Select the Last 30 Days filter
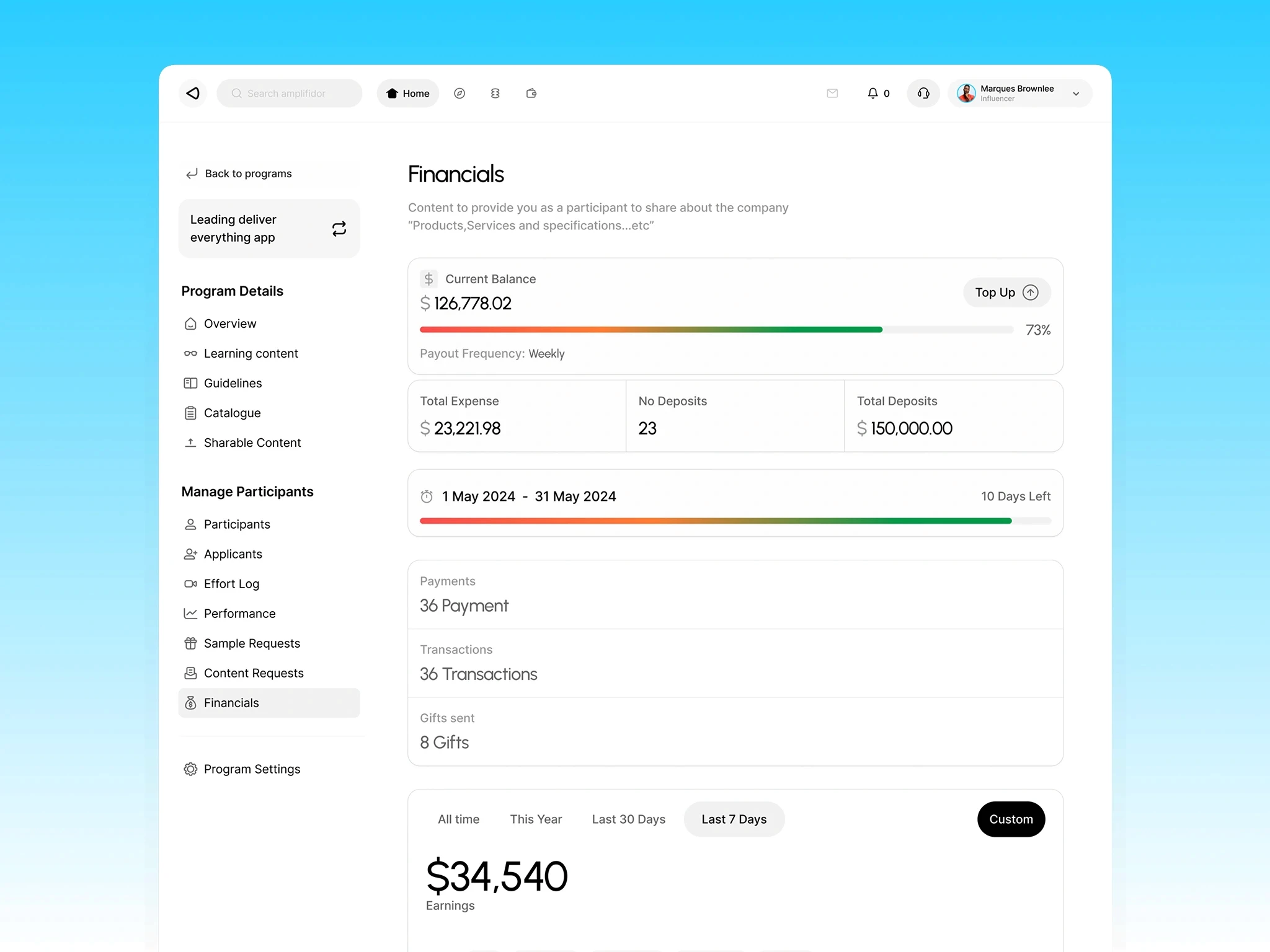The image size is (1270, 952). [x=628, y=819]
